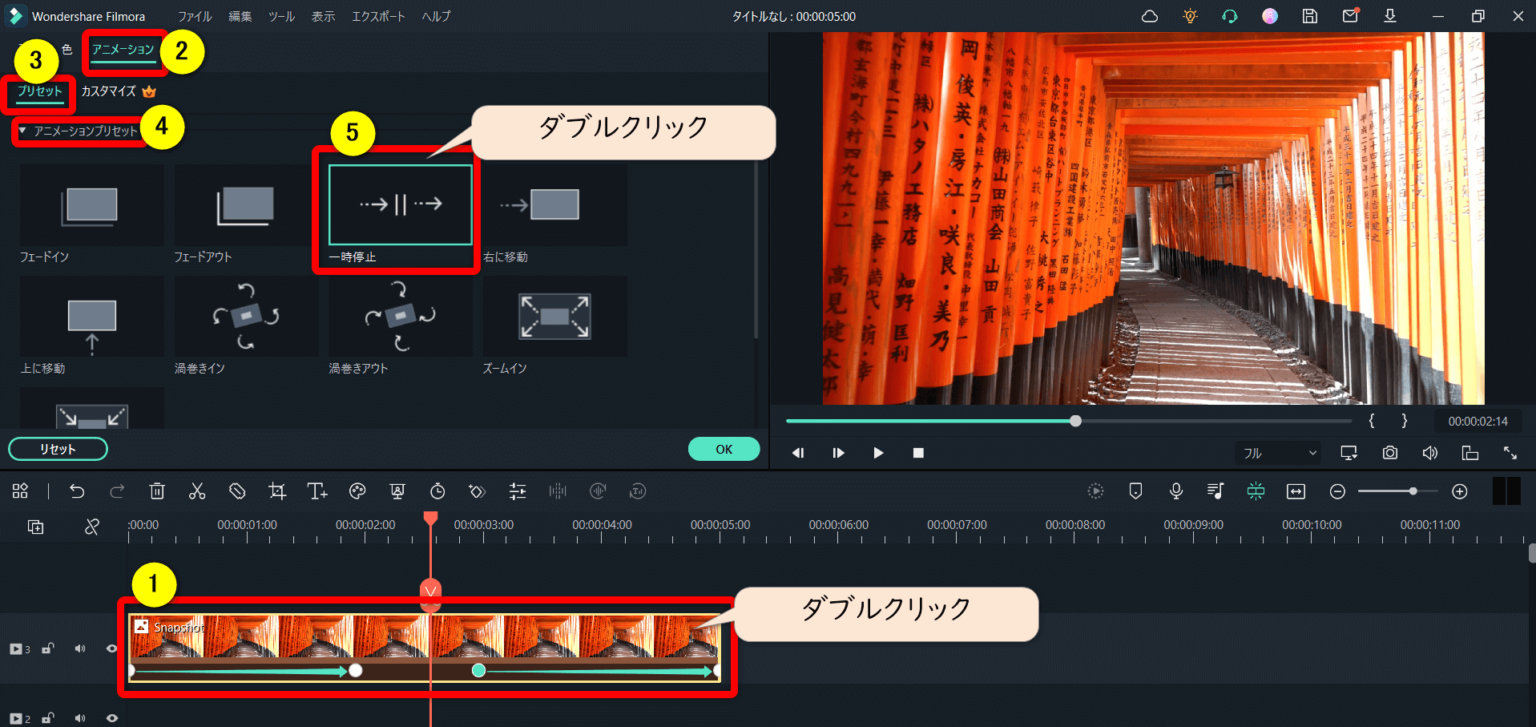The height and width of the screenshot is (727, 1536).
Task: Click the green OK button
Action: (x=723, y=449)
